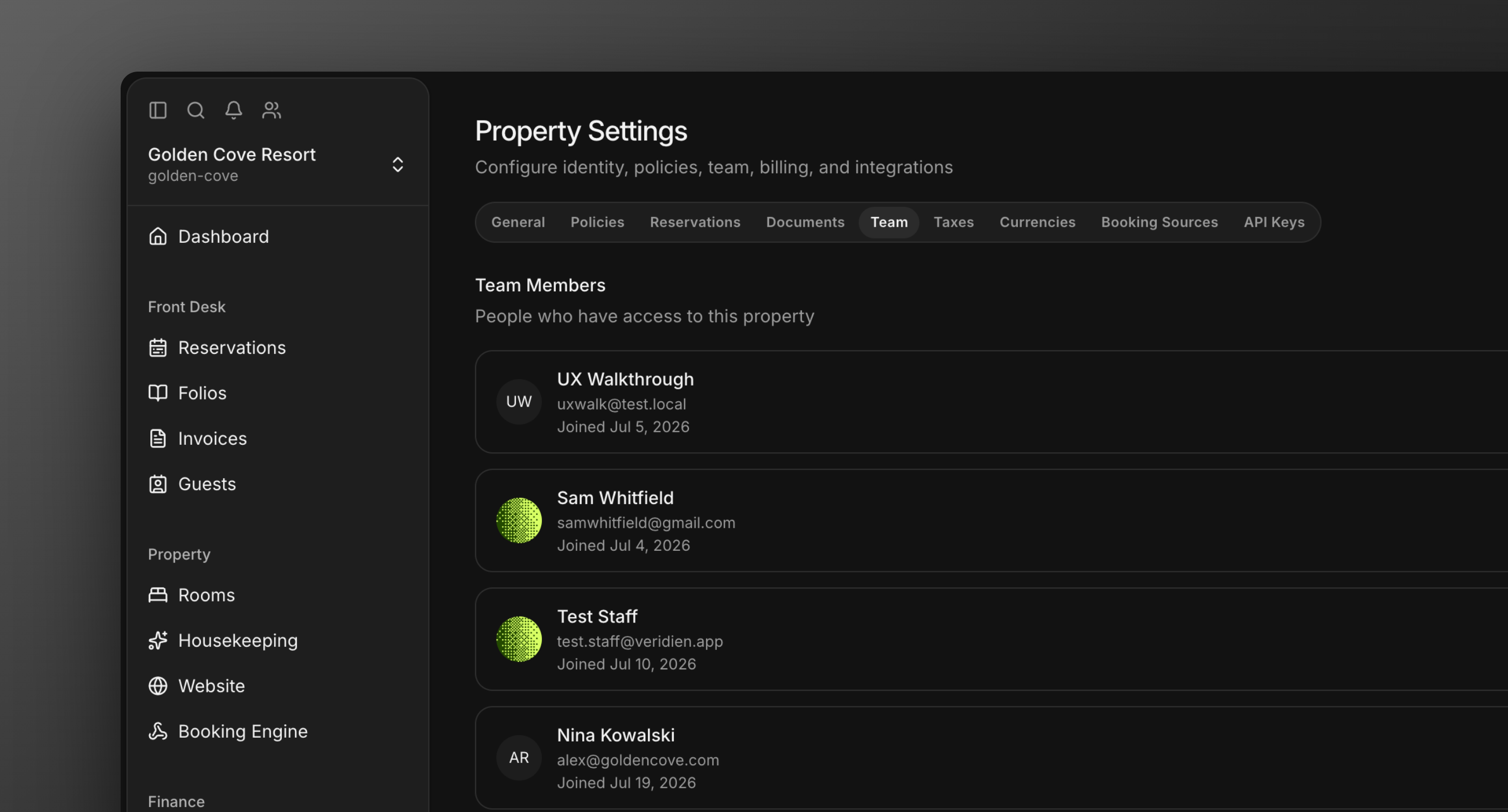This screenshot has height=812, width=1508.
Task: Click 'Joined Jul 10, 2026' text
Action: point(626,664)
